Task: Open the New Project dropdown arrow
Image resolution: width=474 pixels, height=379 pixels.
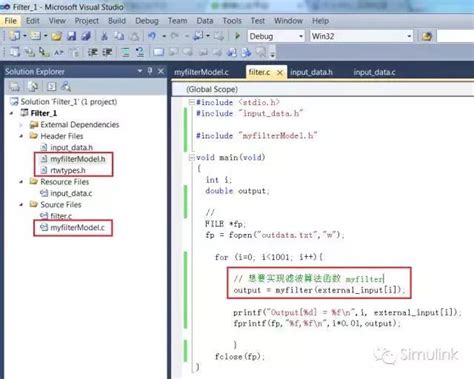Action: pos(24,36)
